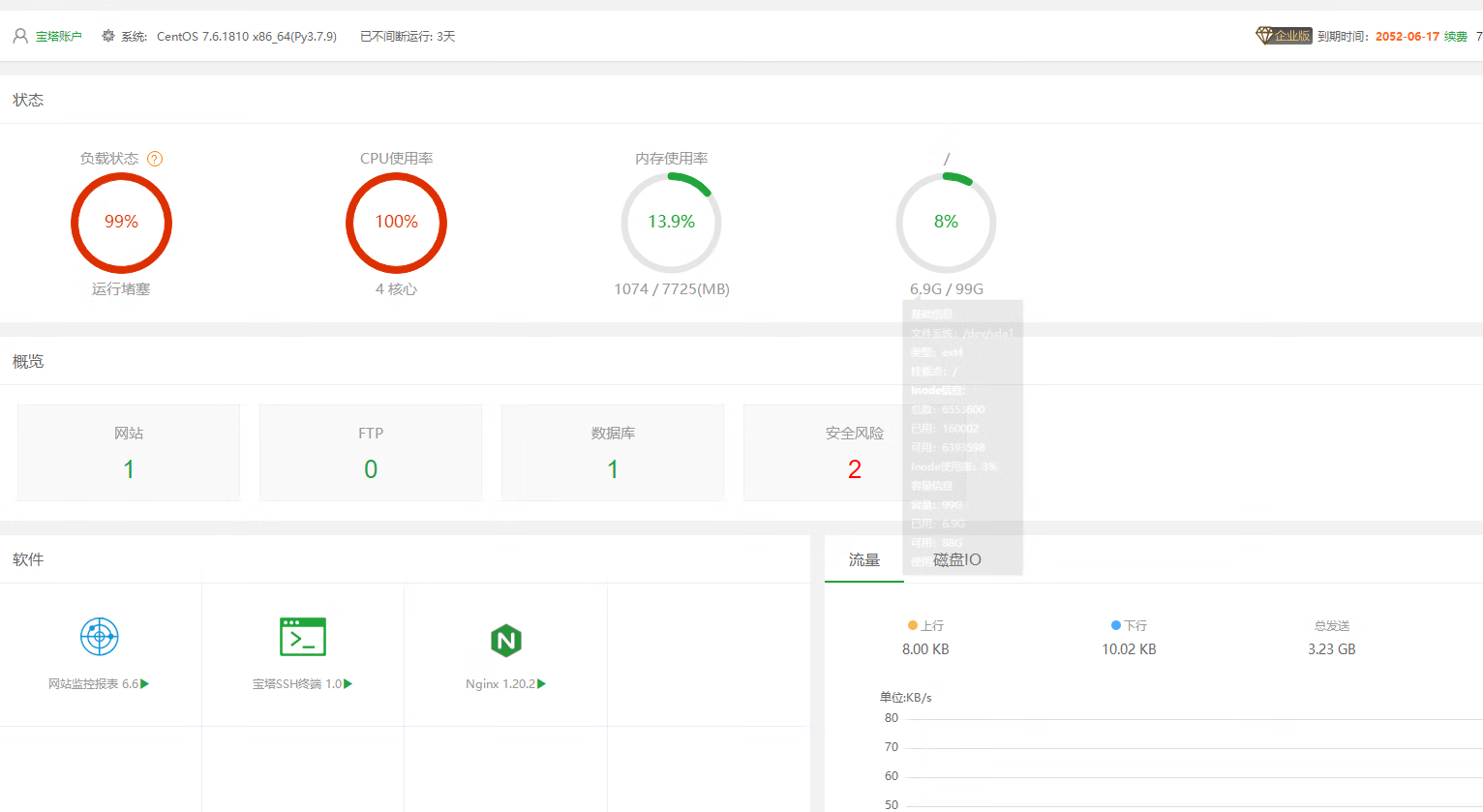1483x812 pixels.
Task: Click the Nginx hexagon icon
Action: tap(506, 640)
